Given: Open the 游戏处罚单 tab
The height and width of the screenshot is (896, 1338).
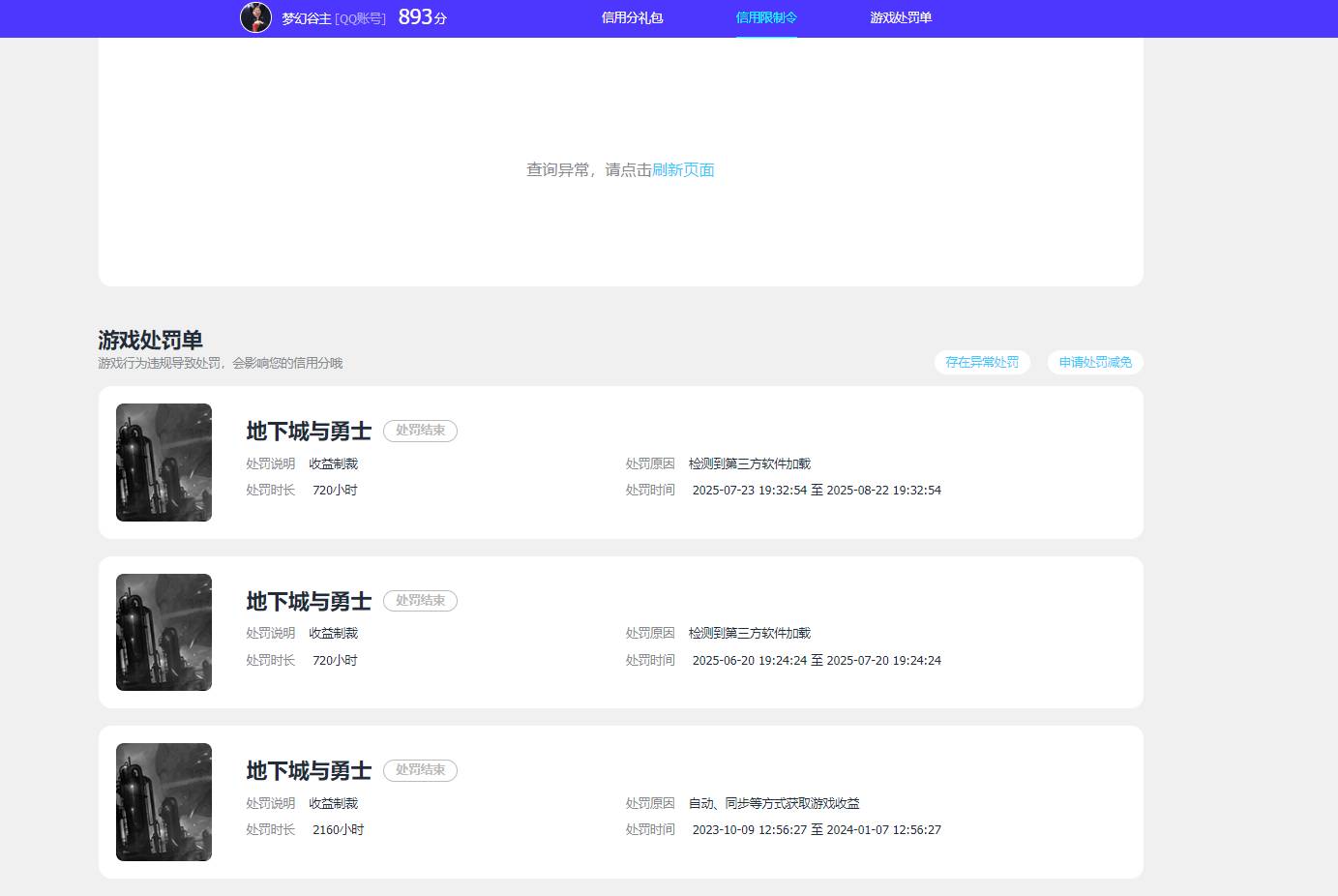Looking at the screenshot, I should pos(900,17).
